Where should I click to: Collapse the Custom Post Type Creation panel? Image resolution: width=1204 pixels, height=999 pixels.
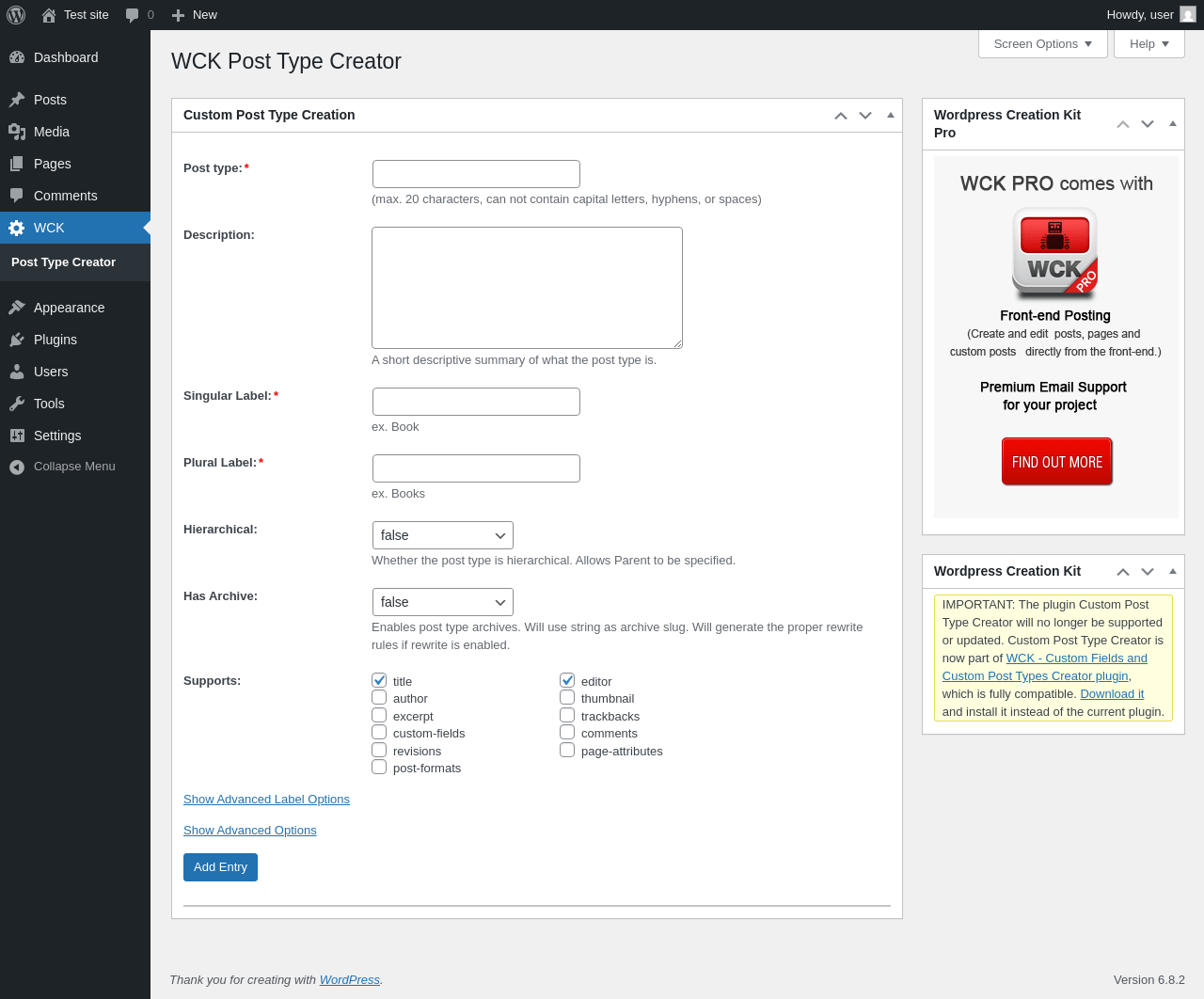pos(891,115)
